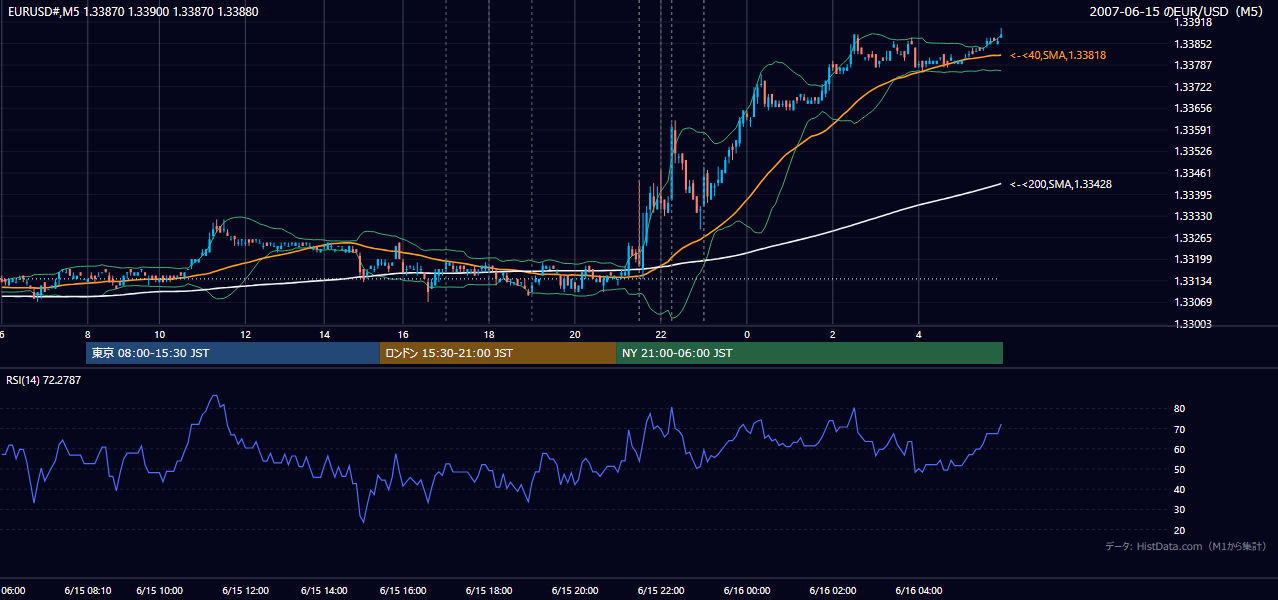Click hour tick 10 under the price chart
This screenshot has height=600, width=1278.
pos(160,334)
